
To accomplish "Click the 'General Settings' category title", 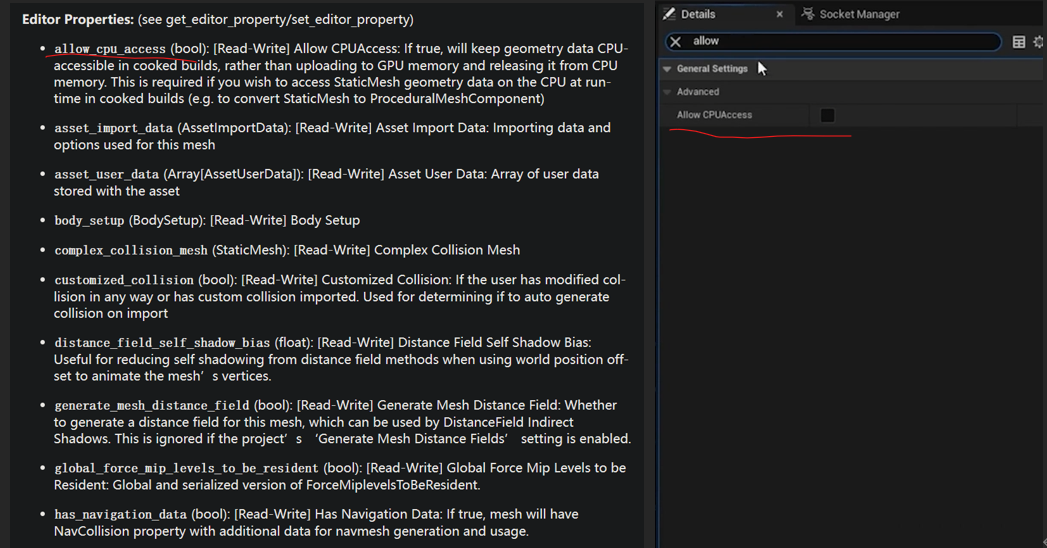I will click(712, 69).
